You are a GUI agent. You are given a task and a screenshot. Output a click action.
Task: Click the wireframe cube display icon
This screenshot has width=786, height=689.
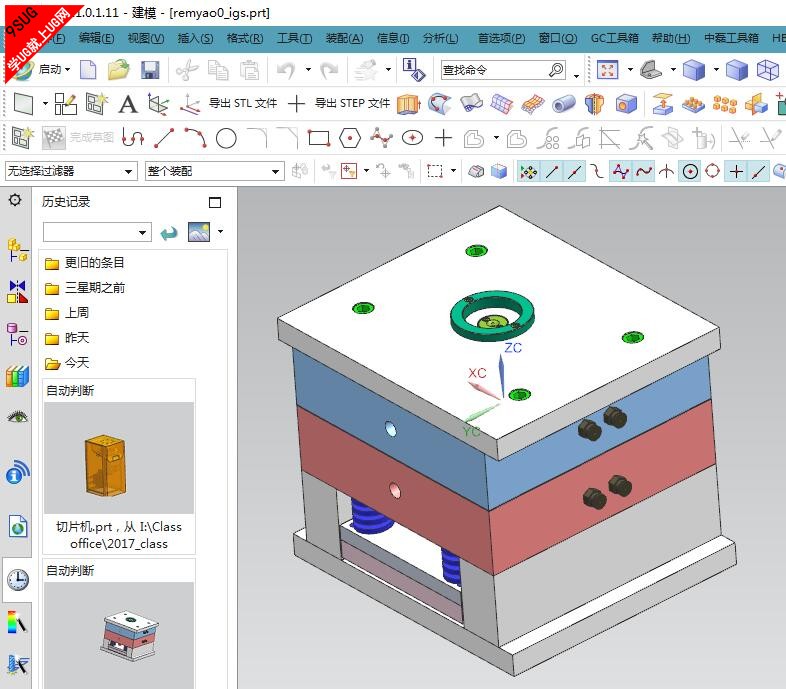[767, 70]
